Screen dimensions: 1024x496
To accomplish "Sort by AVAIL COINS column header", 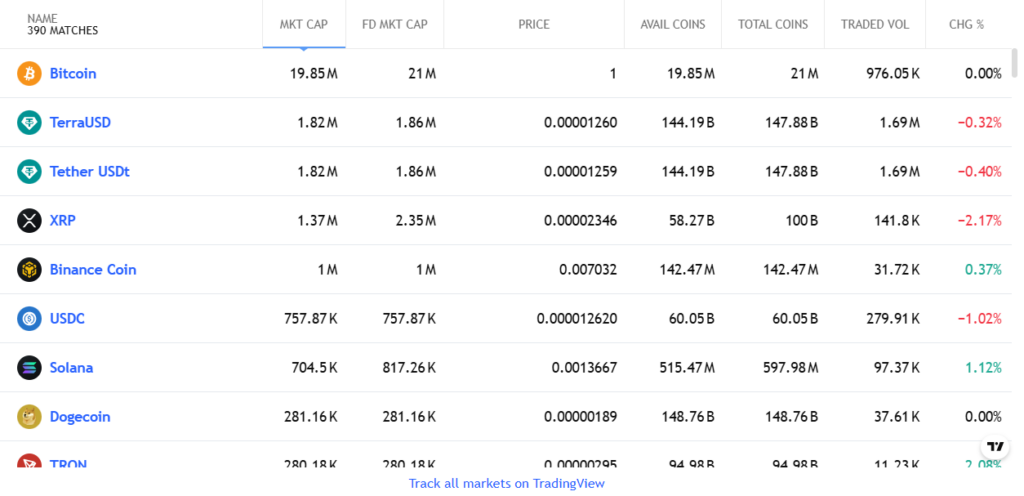I will 672,24.
